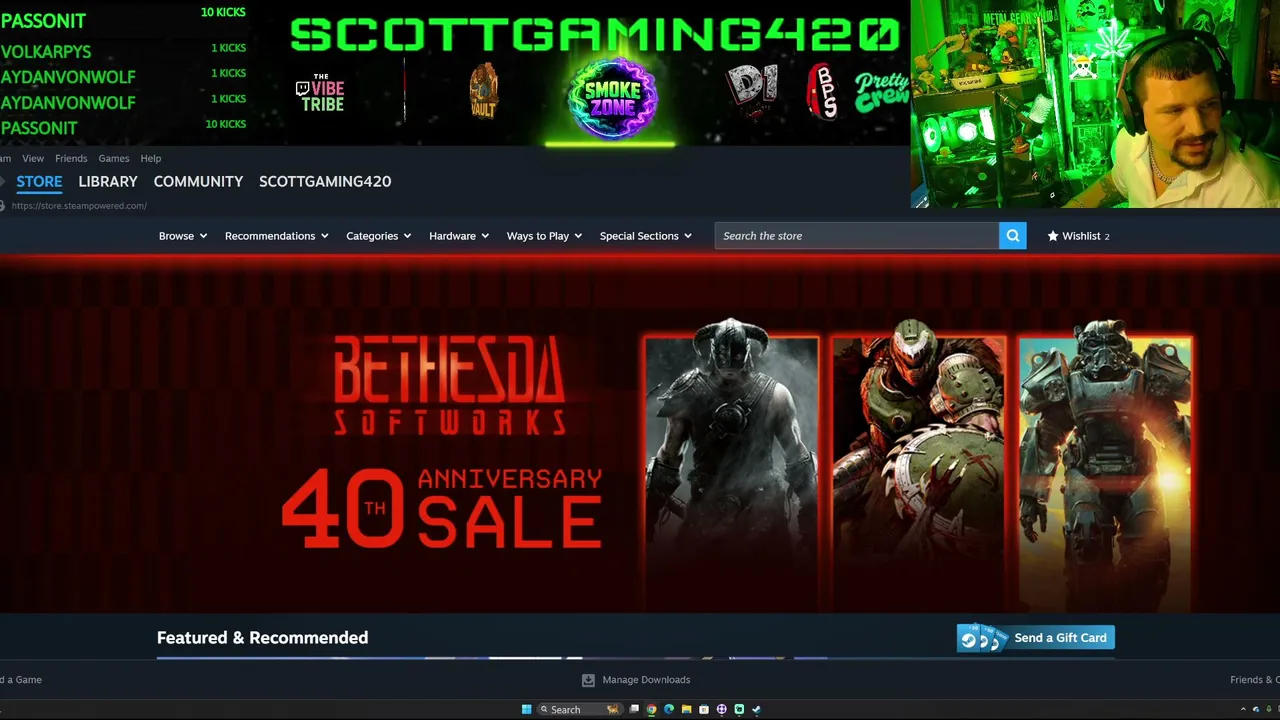Click the Vault logo in the banner

[x=483, y=92]
